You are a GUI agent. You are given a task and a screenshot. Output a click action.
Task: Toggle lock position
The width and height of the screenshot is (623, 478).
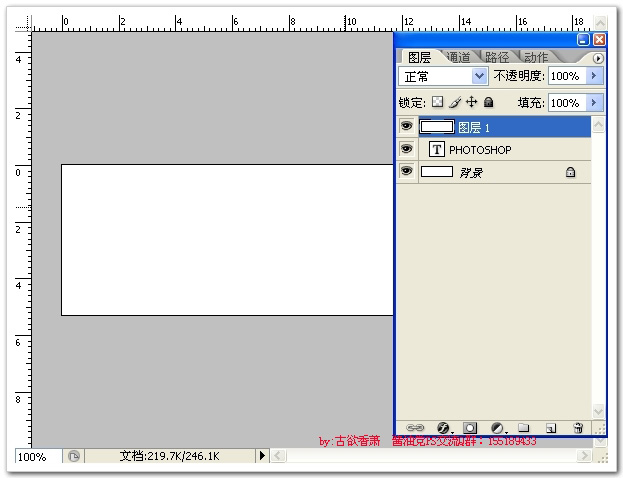point(472,102)
